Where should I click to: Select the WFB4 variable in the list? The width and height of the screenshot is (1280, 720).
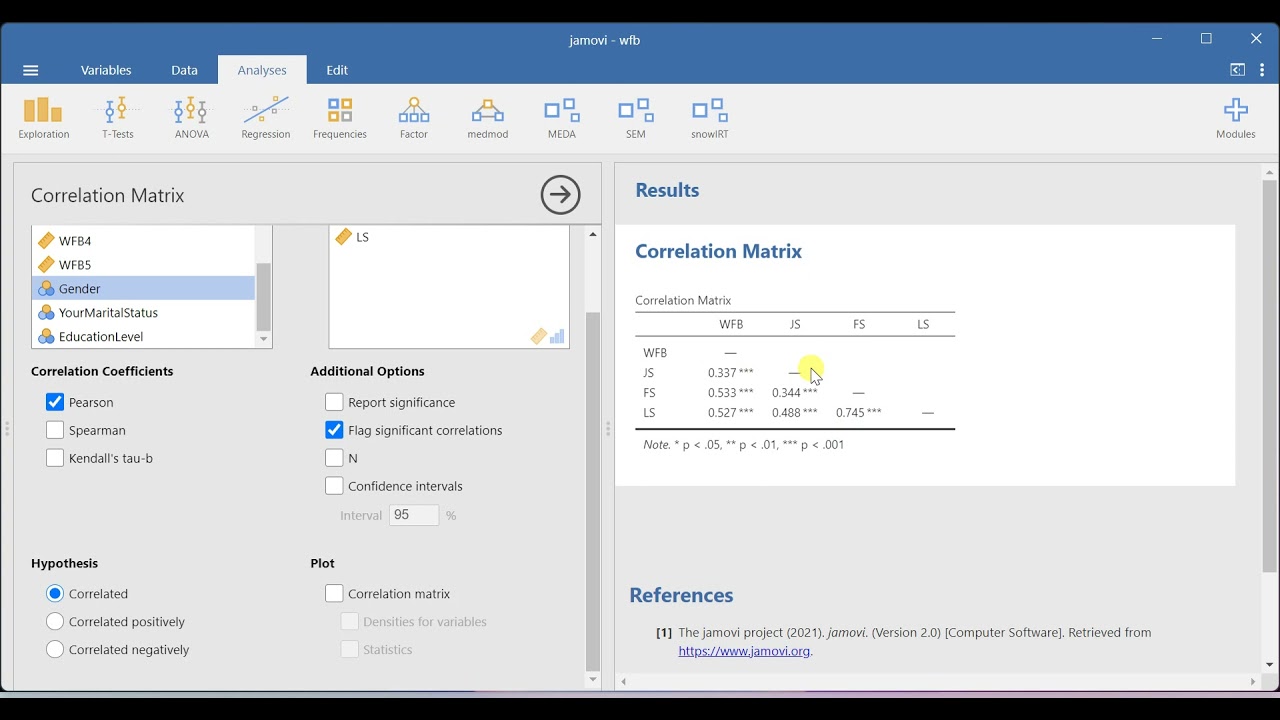(x=143, y=241)
